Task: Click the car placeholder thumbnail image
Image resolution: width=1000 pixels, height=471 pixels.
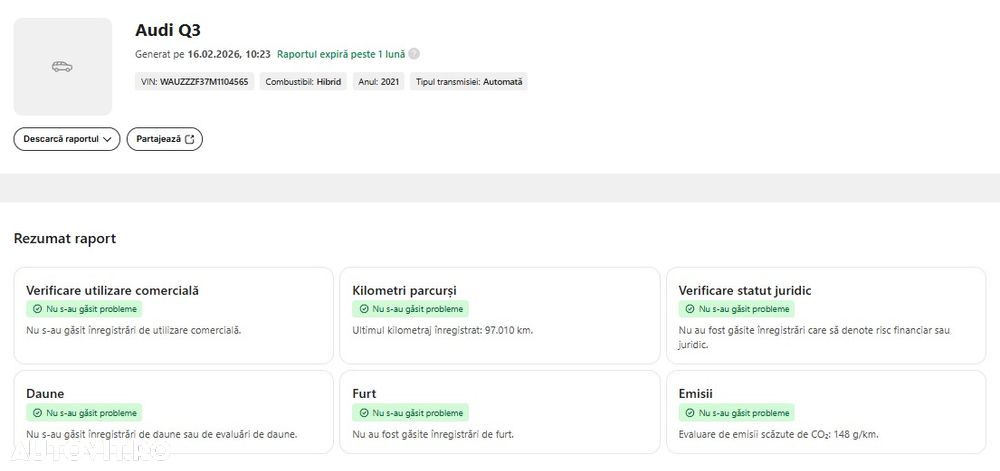Action: click(x=62, y=66)
